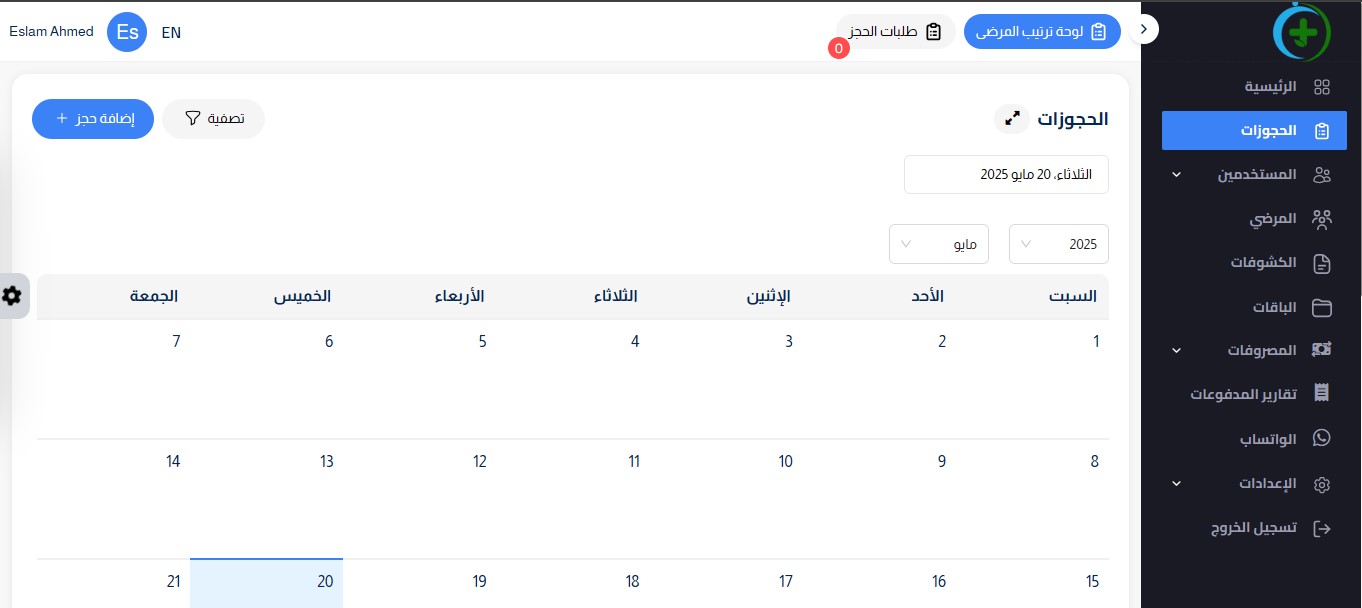Image resolution: width=1362 pixels, height=608 pixels.
Task: Expand the الإعدادات submenu chevron
Action: (x=1176, y=483)
